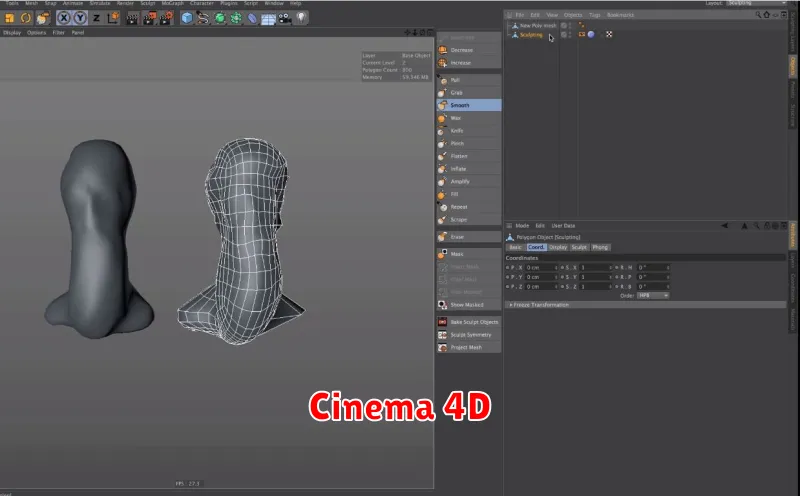Choose the Repeat sculpt brush
The height and width of the screenshot is (496, 800).
click(x=468, y=207)
